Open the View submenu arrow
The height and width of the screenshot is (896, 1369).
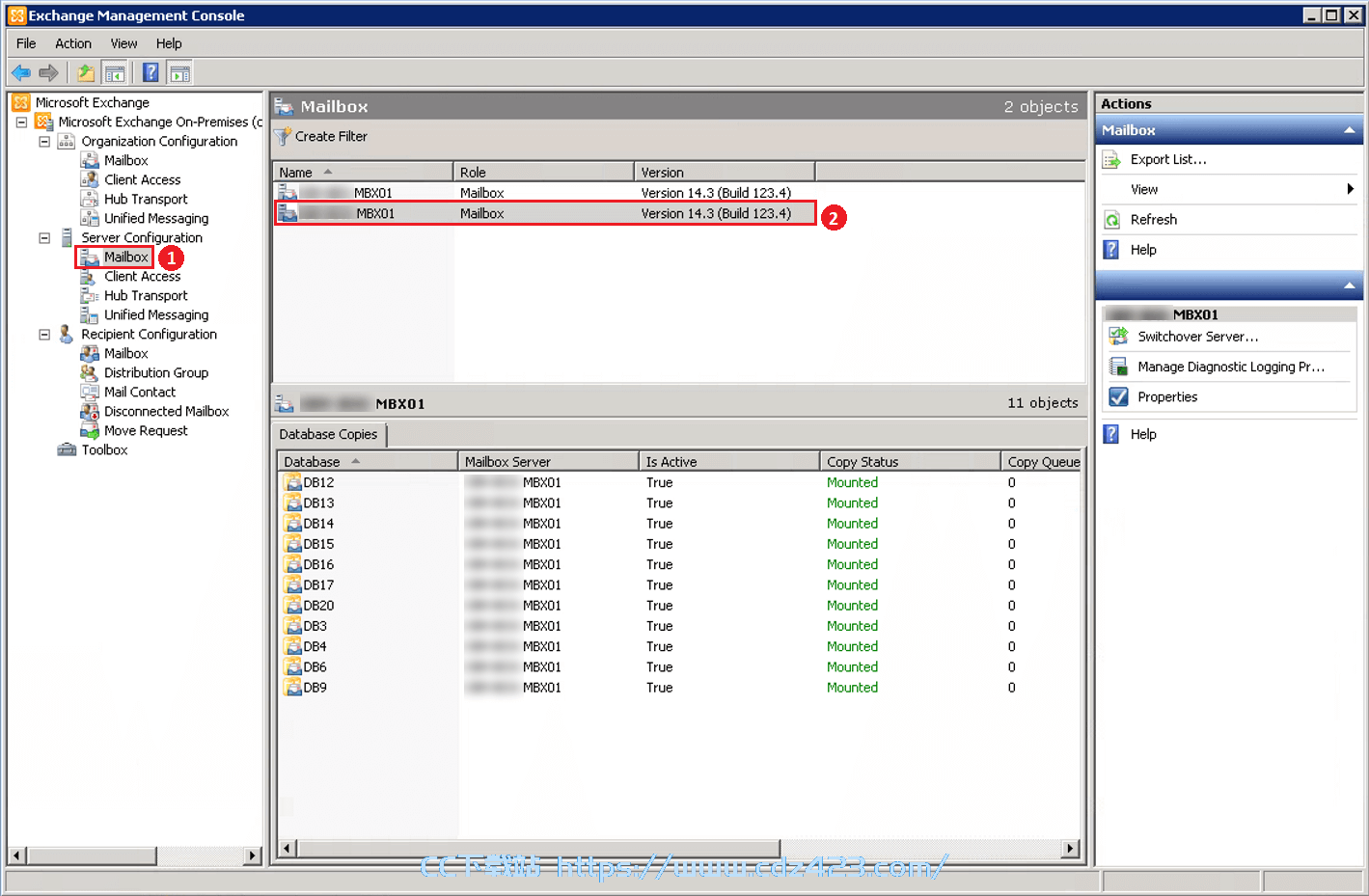pyautogui.click(x=1351, y=189)
